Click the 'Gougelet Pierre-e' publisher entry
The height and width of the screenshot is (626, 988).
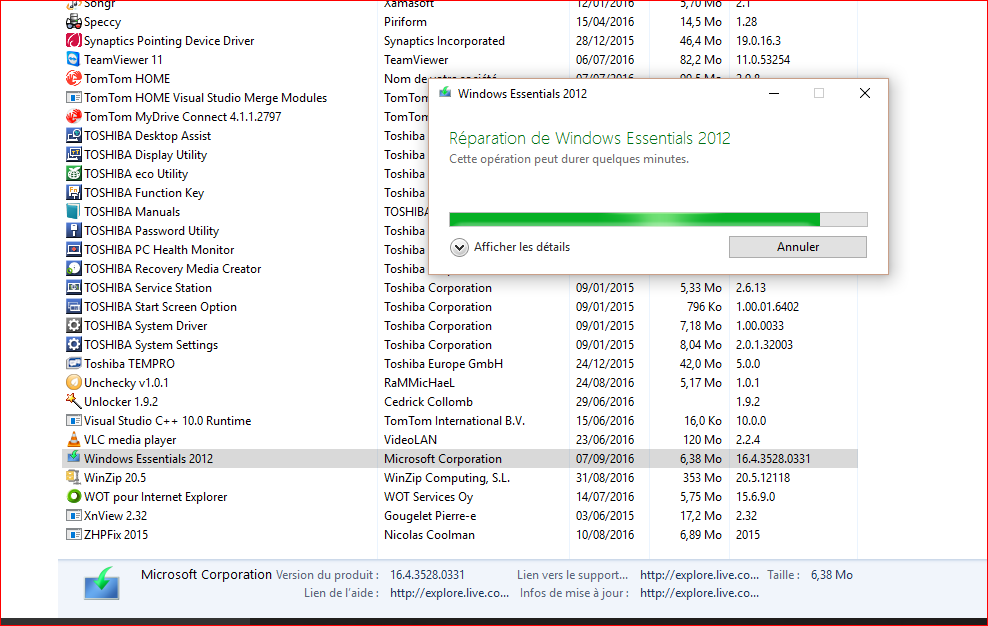click(430, 516)
